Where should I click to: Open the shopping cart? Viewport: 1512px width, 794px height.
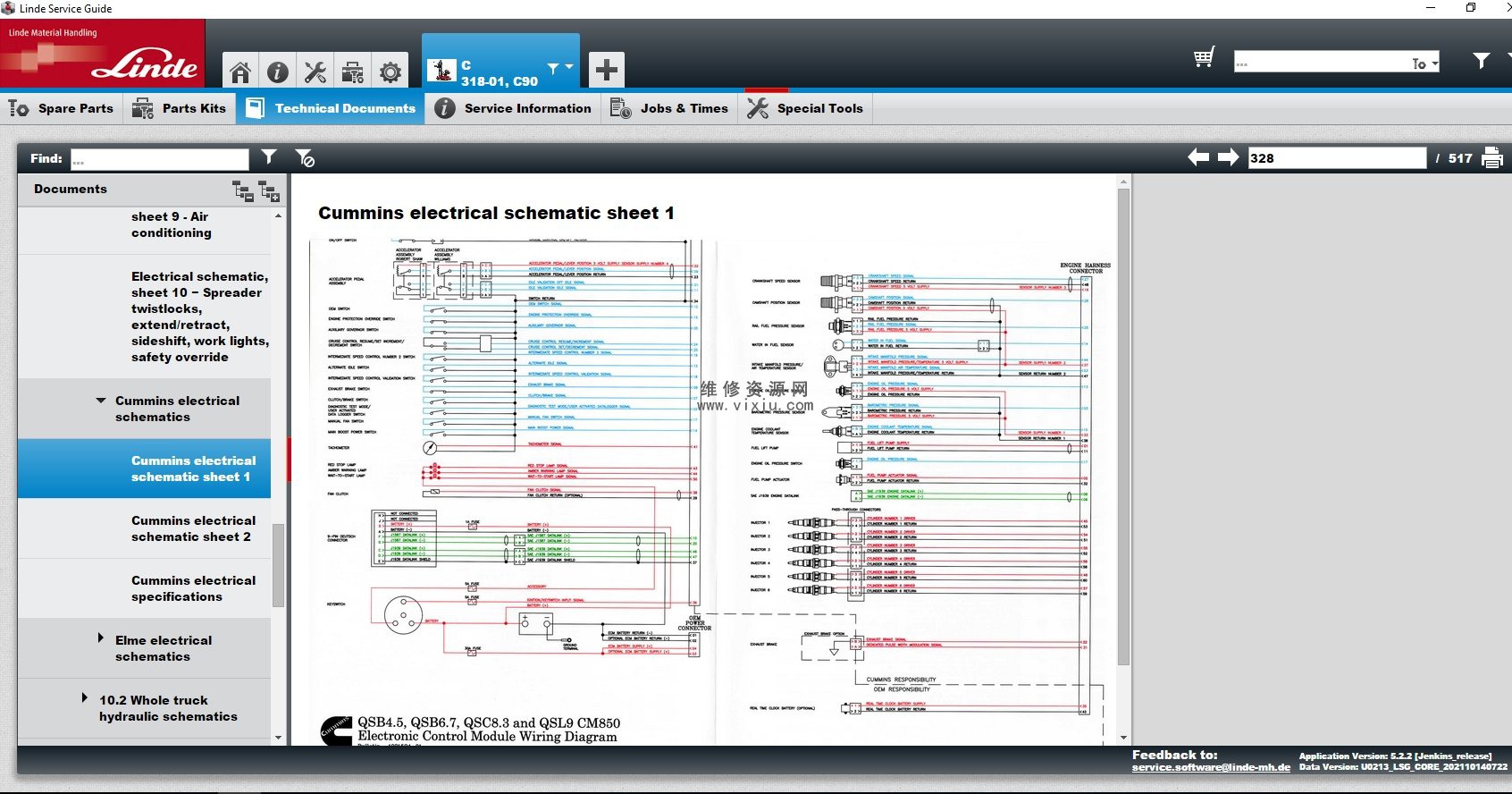pyautogui.click(x=1204, y=58)
